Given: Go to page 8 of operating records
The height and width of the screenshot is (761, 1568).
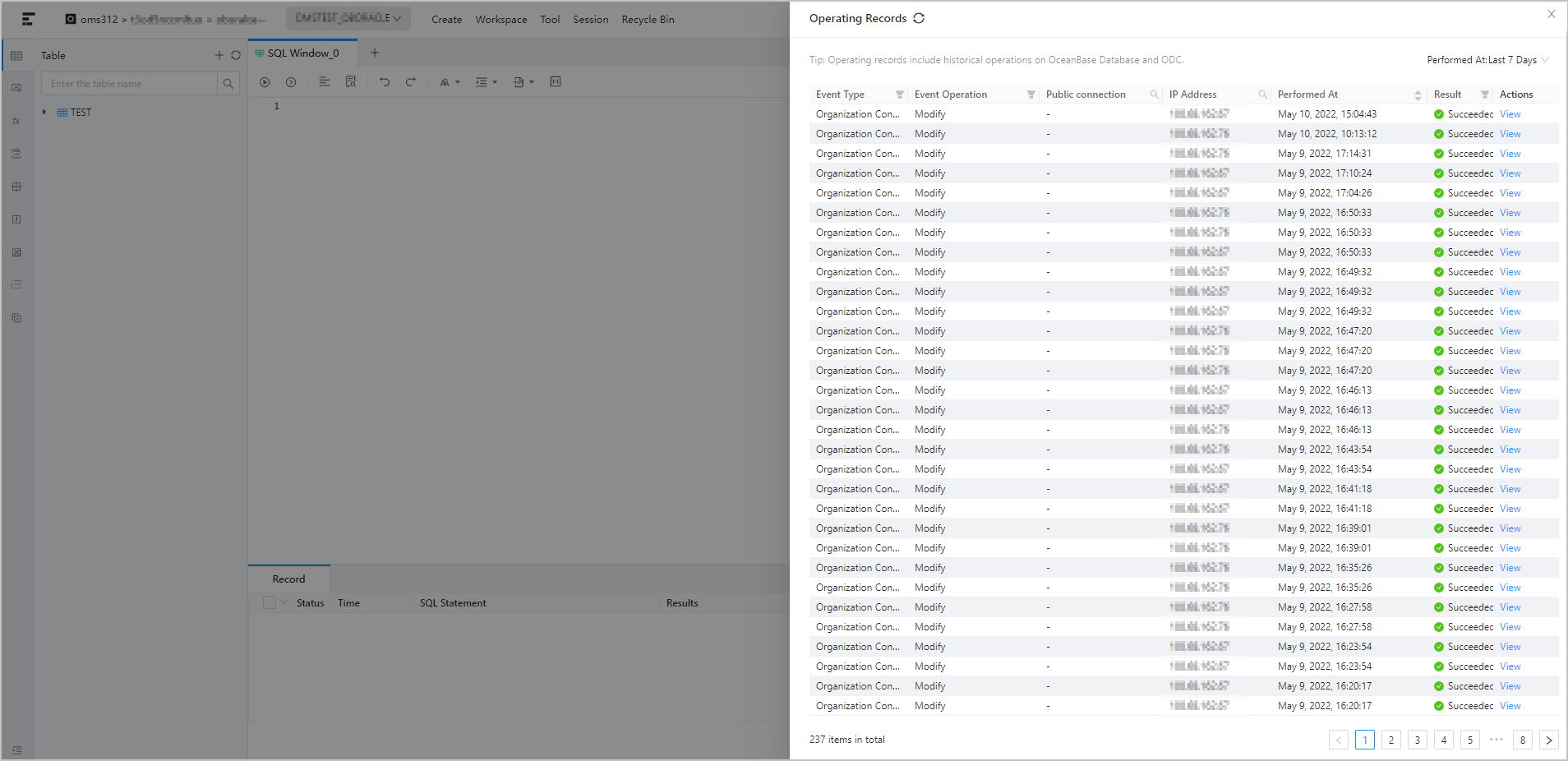Looking at the screenshot, I should [1522, 740].
